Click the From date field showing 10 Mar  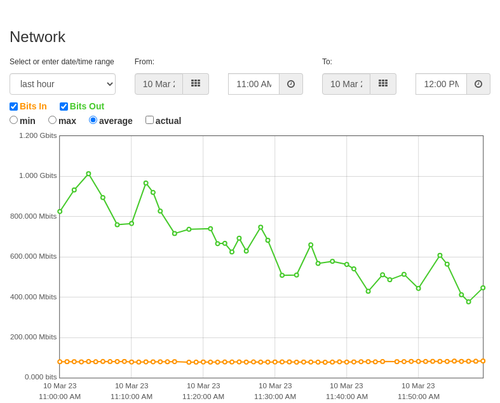159,84
